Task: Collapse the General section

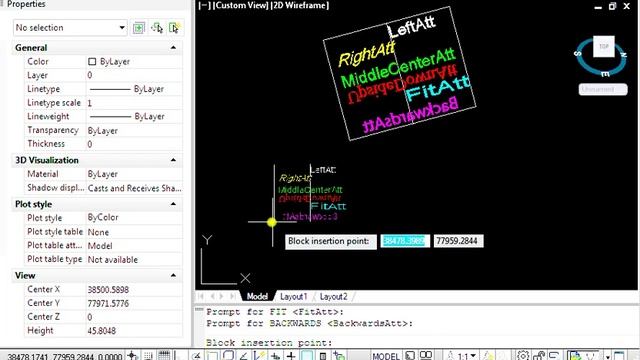Action: click(173, 48)
